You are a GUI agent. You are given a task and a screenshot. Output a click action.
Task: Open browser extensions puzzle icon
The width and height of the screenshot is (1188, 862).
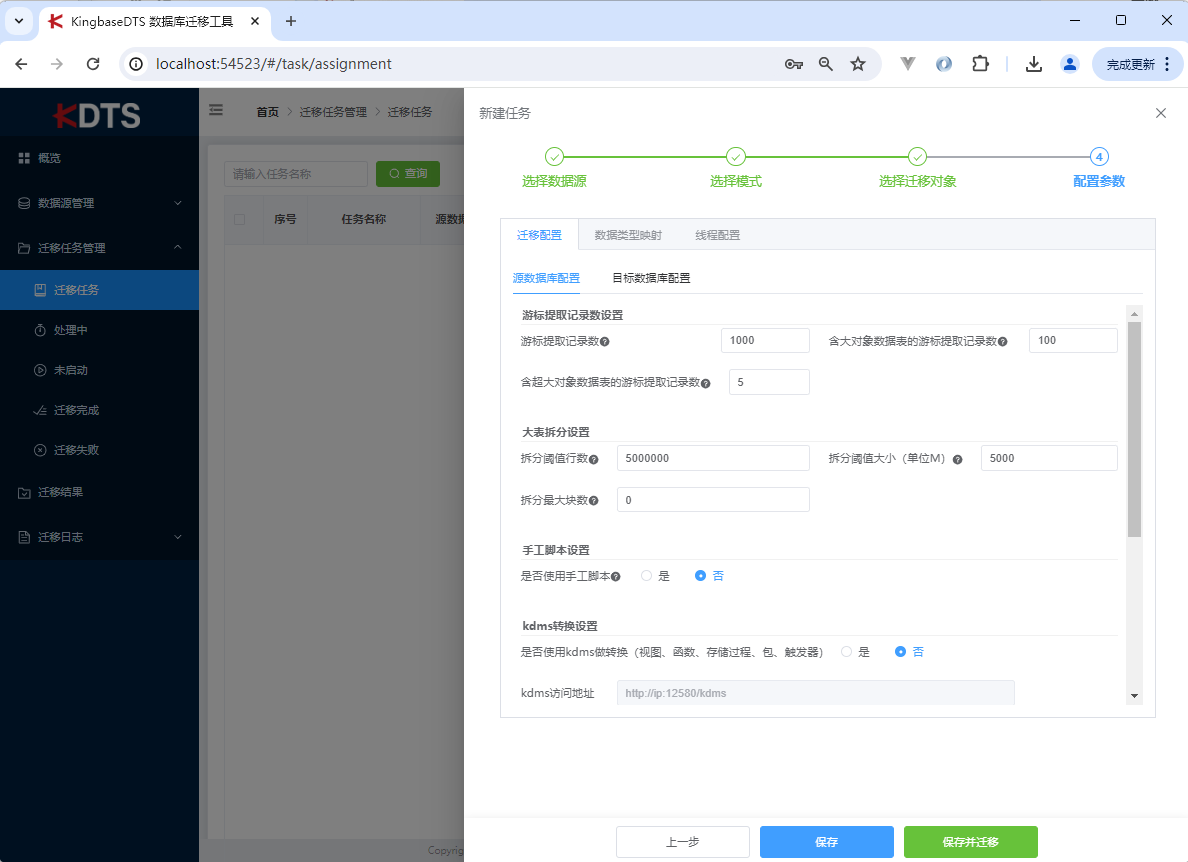click(980, 64)
